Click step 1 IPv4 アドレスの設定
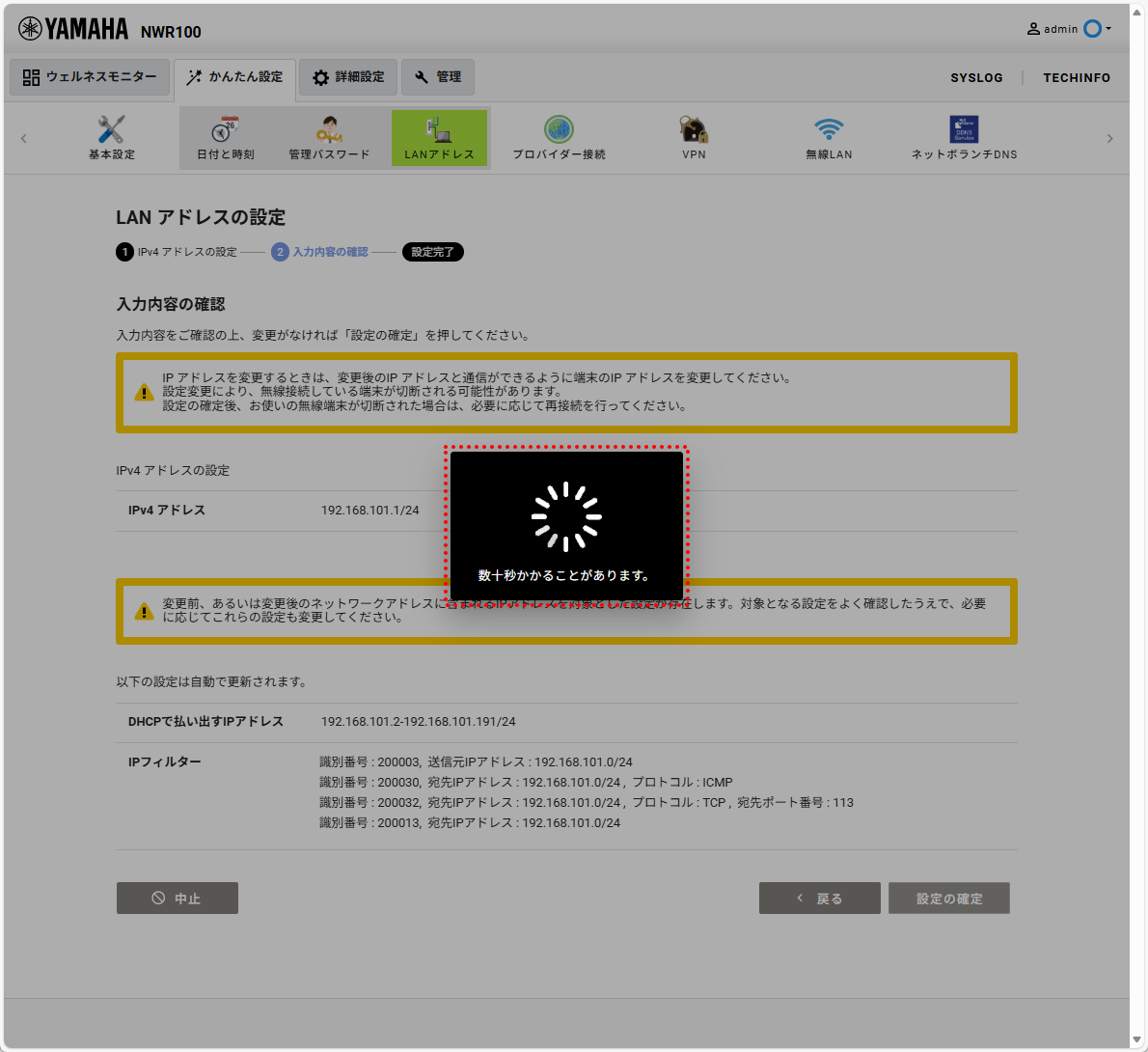Image resolution: width=1148 pixels, height=1052 pixels. click(x=177, y=252)
